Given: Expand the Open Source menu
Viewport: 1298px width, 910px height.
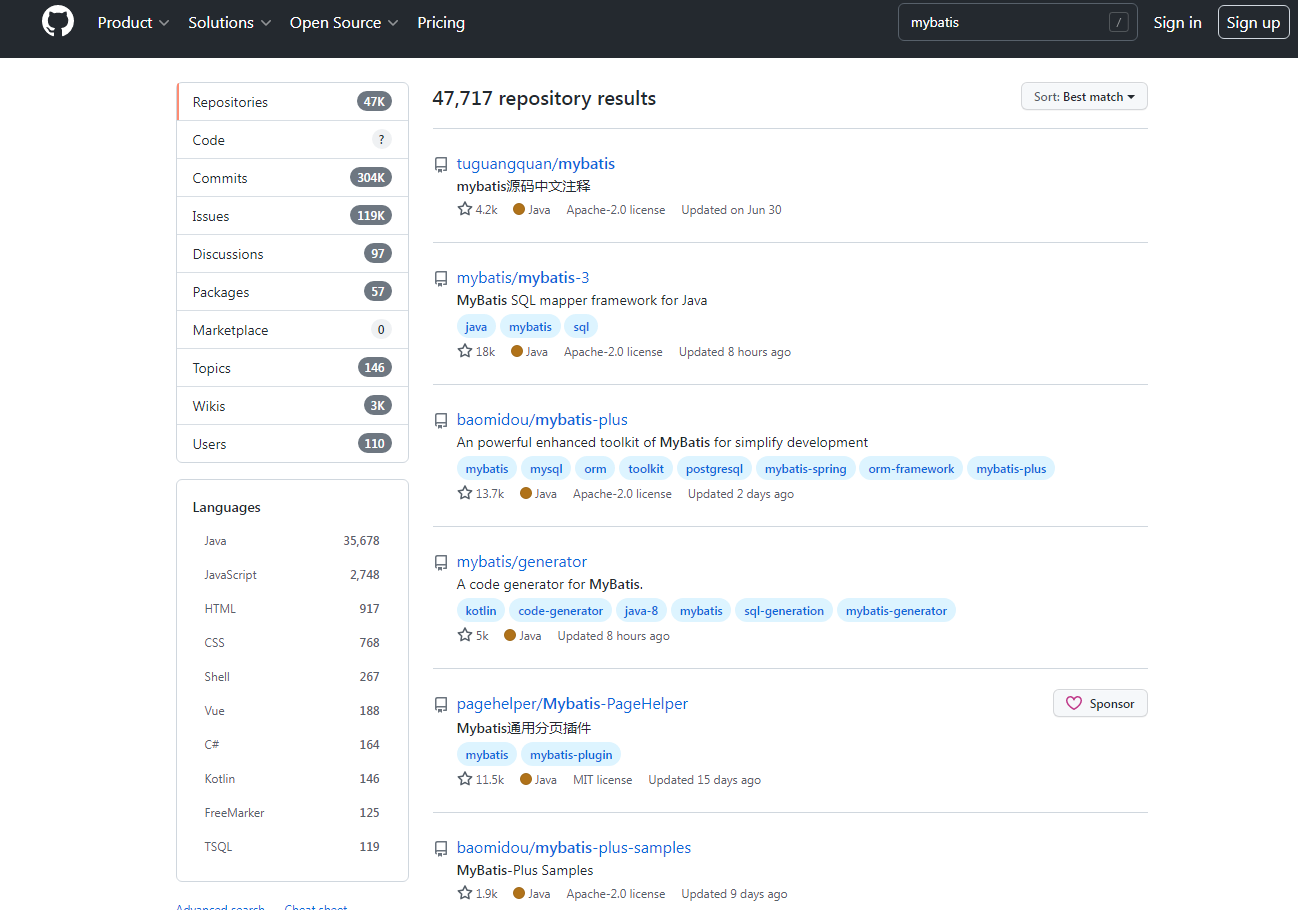Looking at the screenshot, I should (x=344, y=22).
